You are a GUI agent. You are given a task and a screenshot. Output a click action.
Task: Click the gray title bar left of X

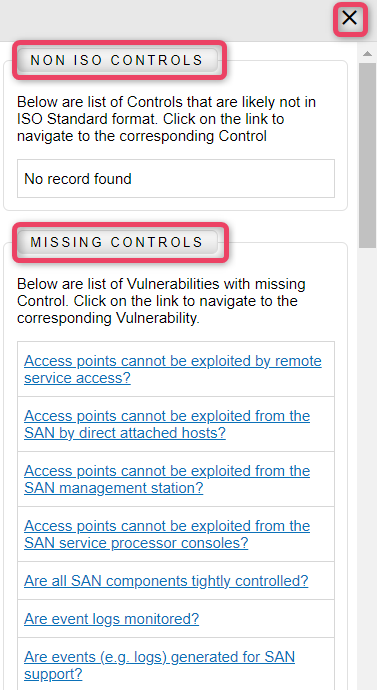[x=167, y=20]
